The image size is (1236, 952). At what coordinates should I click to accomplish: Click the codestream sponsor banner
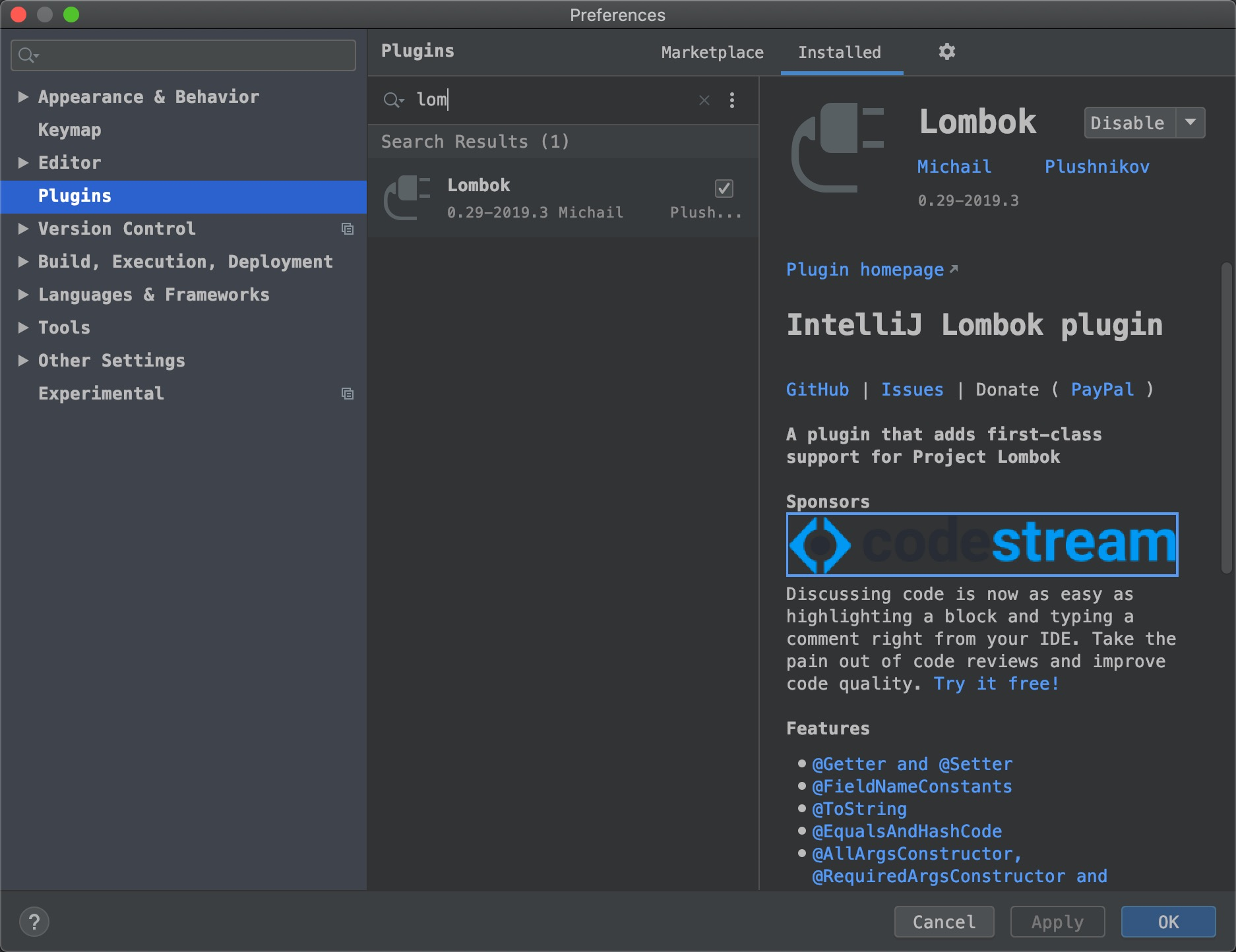[982, 545]
